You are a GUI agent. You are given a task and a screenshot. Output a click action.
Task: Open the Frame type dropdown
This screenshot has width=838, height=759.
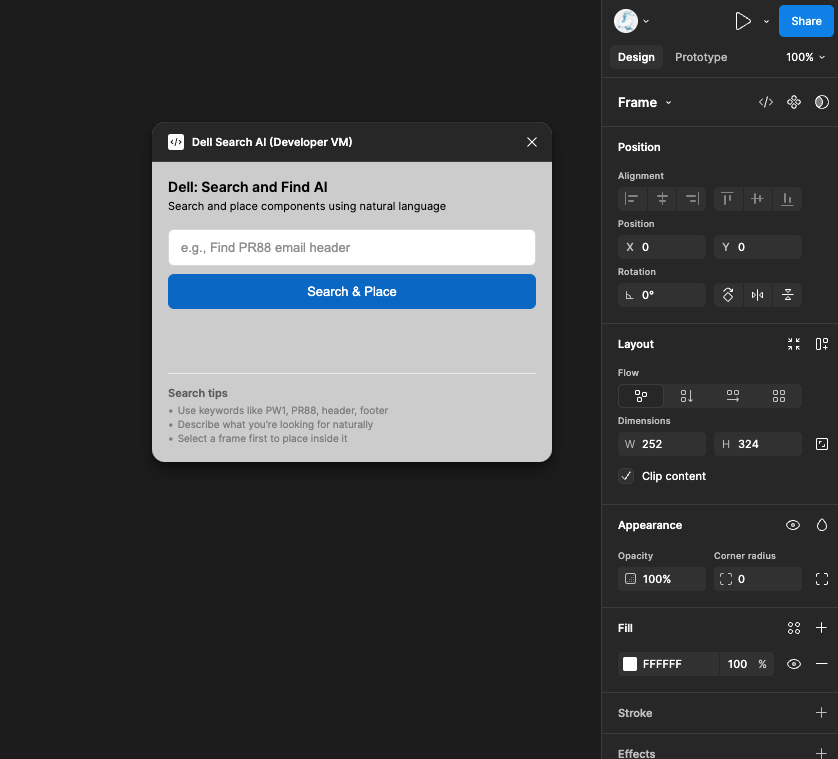coord(644,102)
